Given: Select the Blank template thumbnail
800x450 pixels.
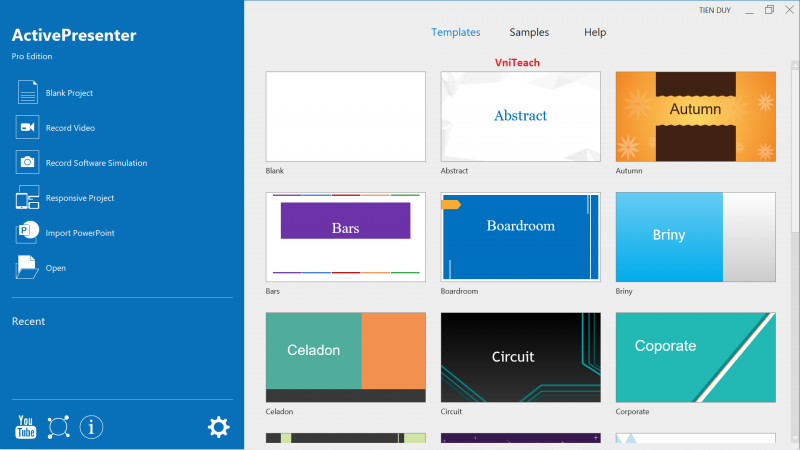Looking at the screenshot, I should pos(346,116).
